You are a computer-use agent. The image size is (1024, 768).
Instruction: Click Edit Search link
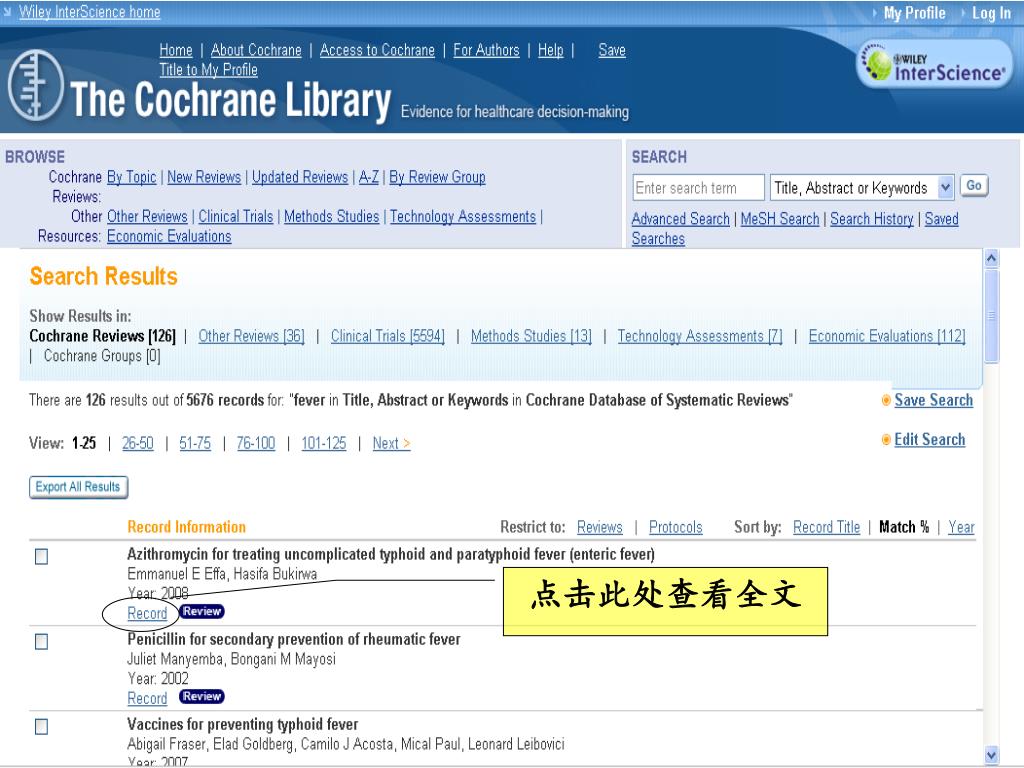coord(929,440)
